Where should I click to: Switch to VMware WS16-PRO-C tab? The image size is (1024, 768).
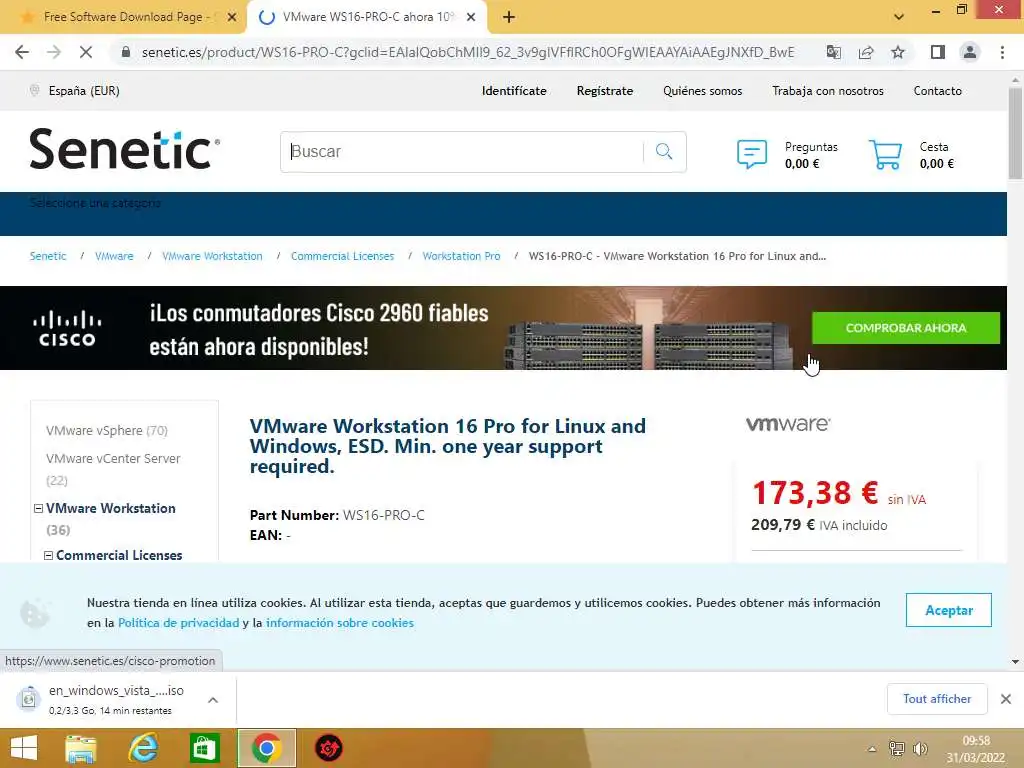[367, 17]
